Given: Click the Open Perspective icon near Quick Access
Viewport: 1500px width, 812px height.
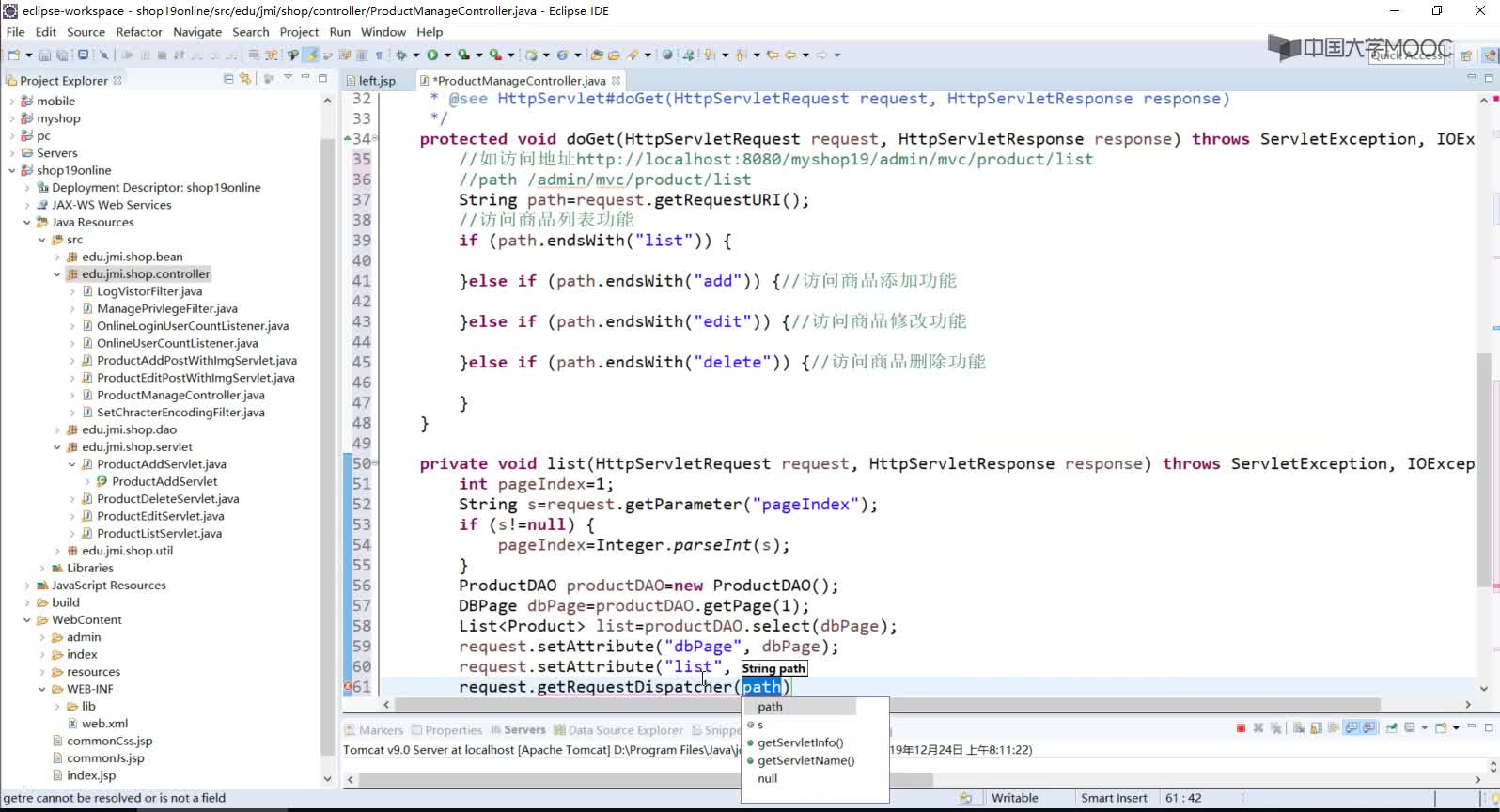Looking at the screenshot, I should pos(1466,55).
